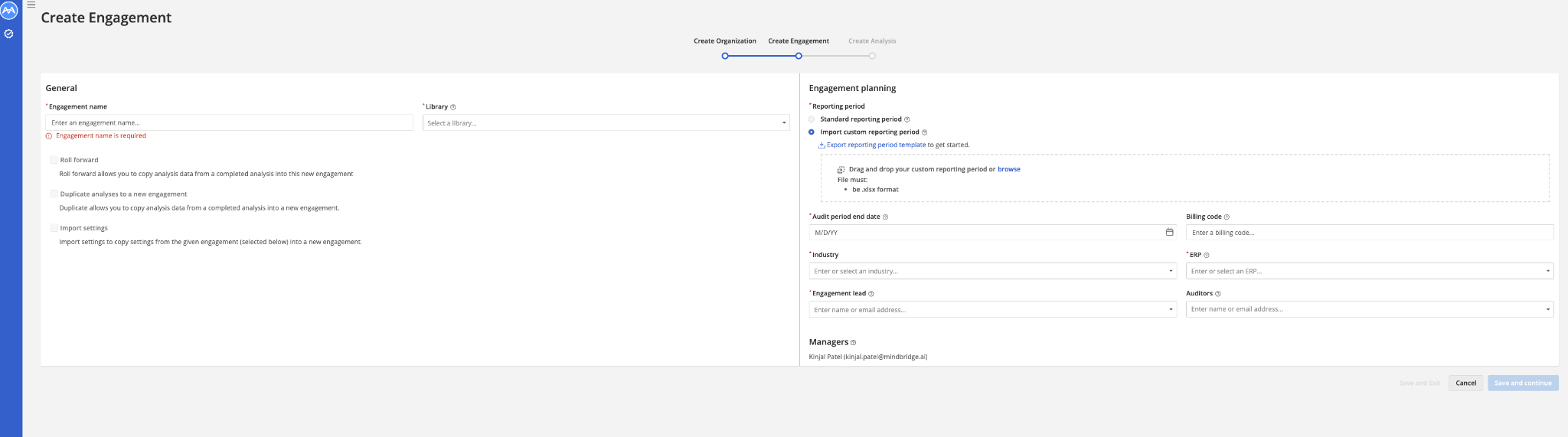The height and width of the screenshot is (437, 1568).
Task: Click the browse link
Action: pyautogui.click(x=1009, y=169)
